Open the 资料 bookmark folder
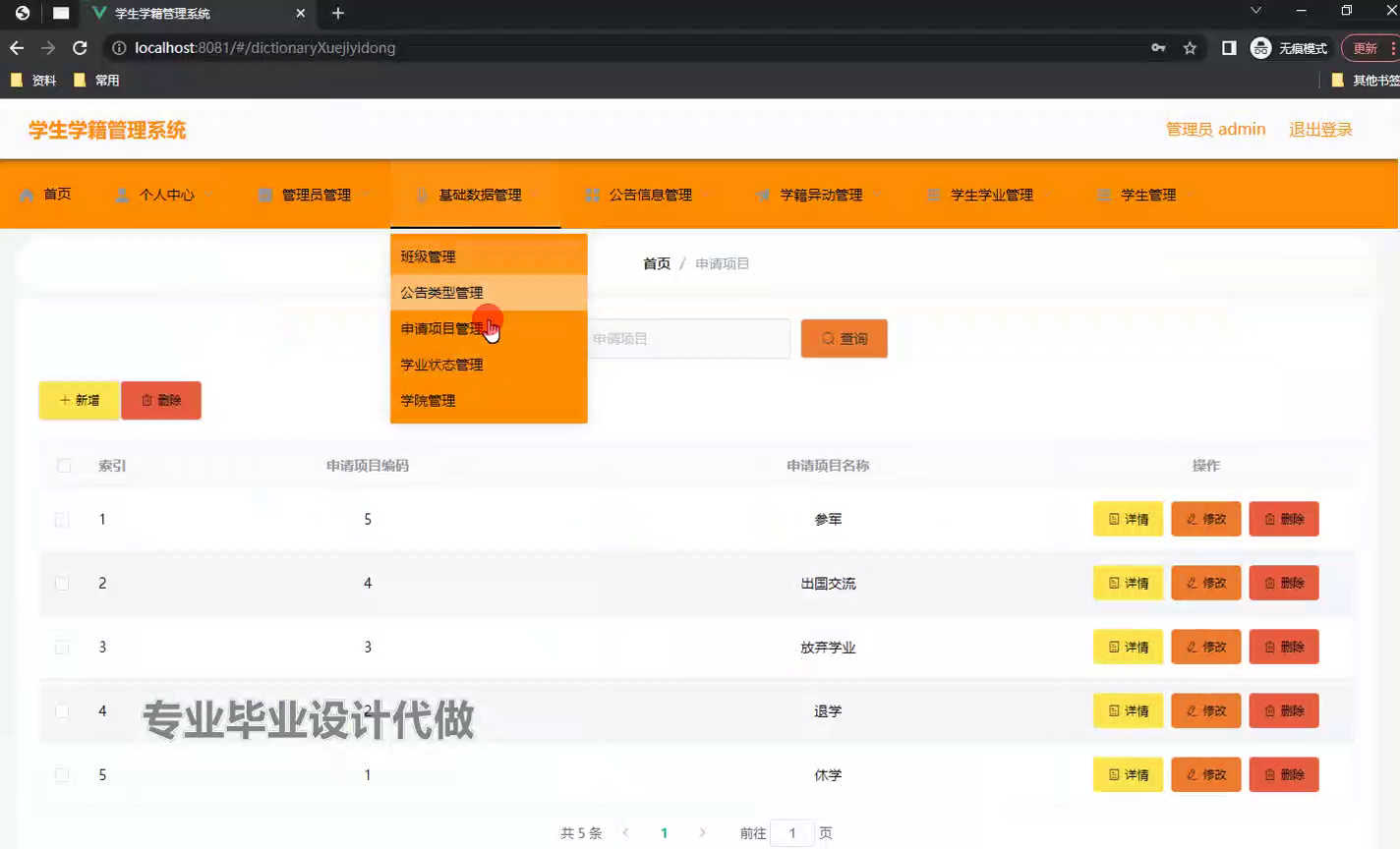The image size is (1400, 849). click(x=33, y=81)
